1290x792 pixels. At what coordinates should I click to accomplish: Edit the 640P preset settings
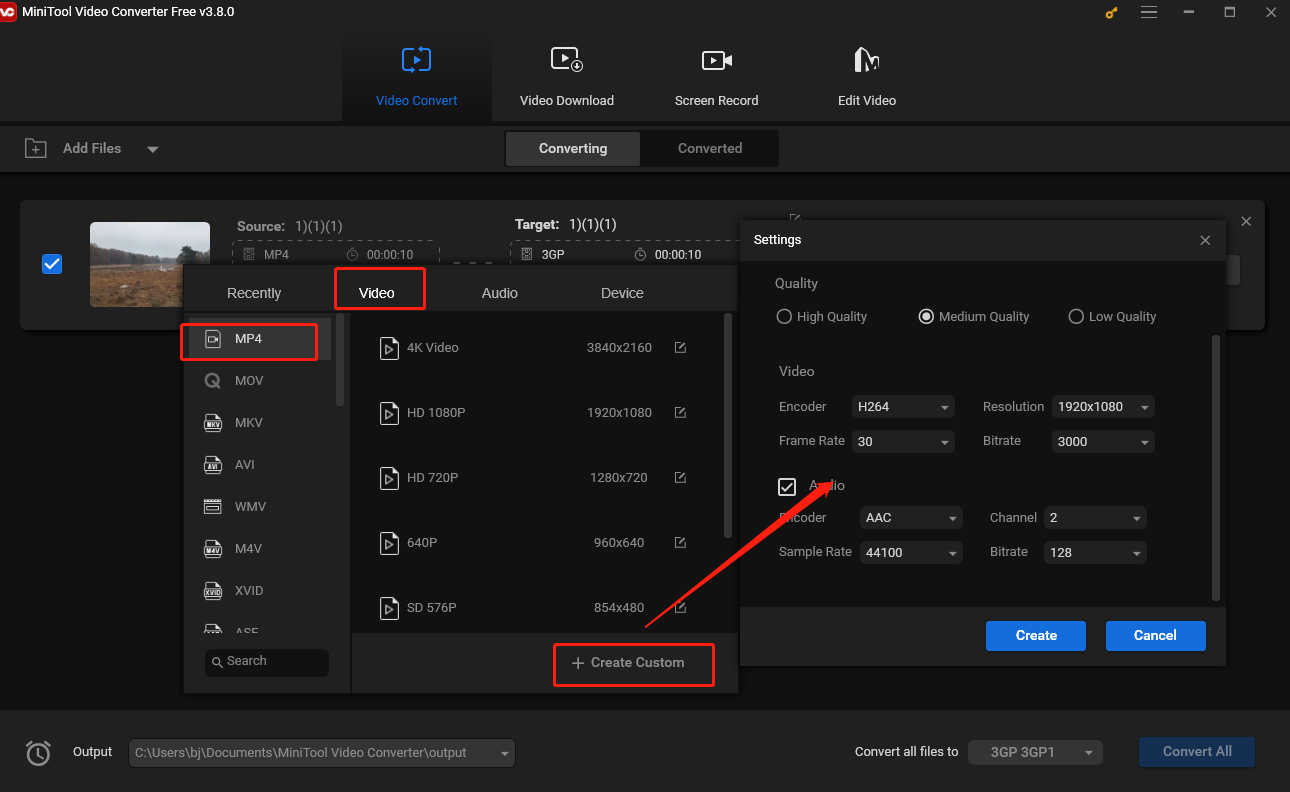tap(680, 543)
